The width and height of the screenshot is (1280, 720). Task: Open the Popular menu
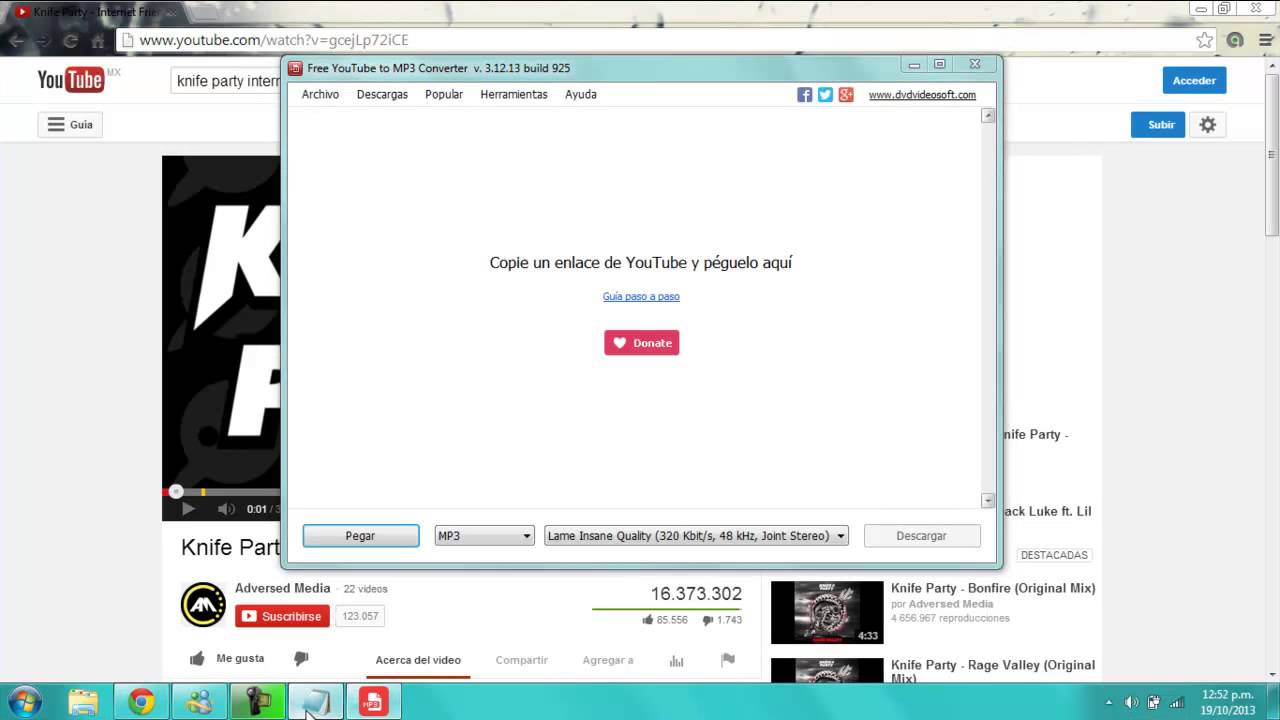click(444, 94)
